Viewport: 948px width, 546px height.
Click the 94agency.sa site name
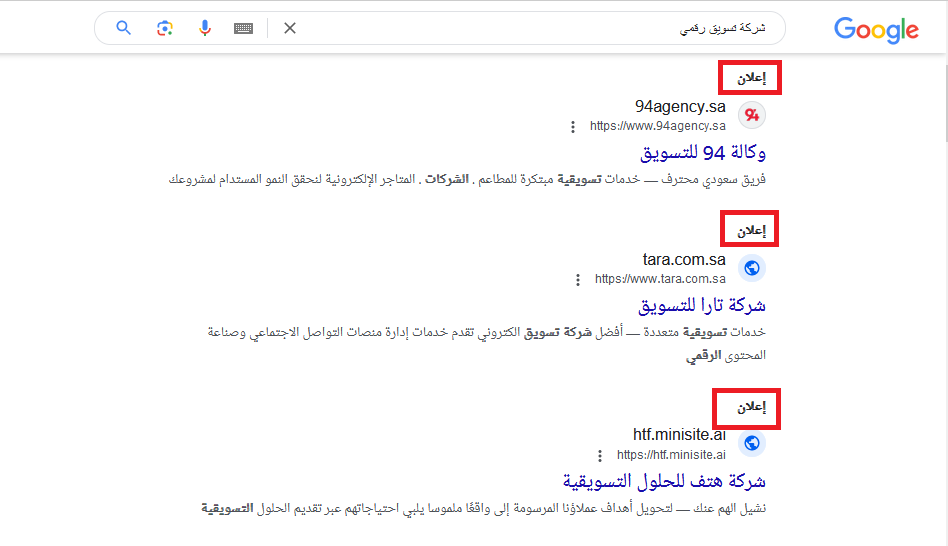[680, 106]
